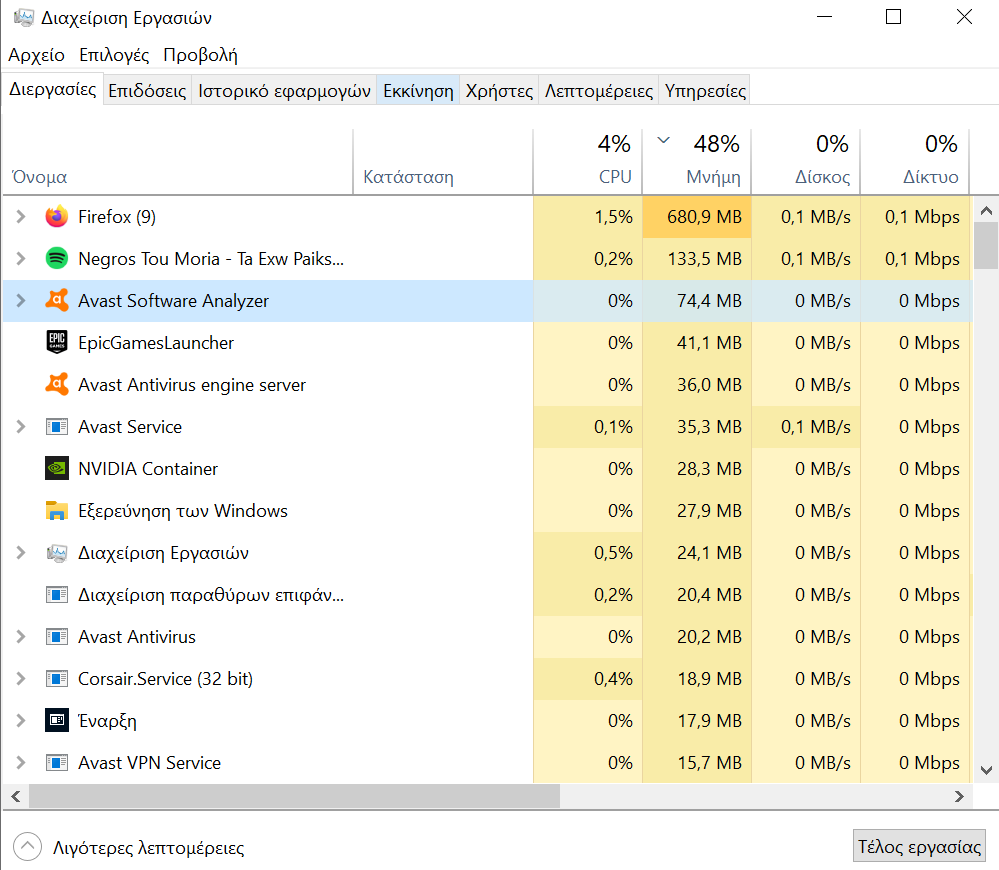The image size is (999, 870).
Task: Sort by the Κατάσταση column header
Action: tap(443, 162)
